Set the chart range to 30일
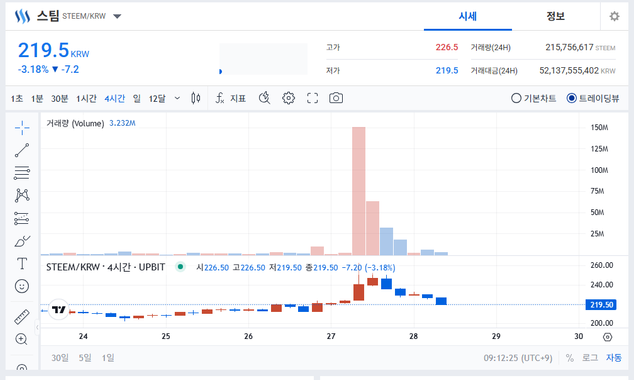Viewport: 634px width, 380px height. click(60, 358)
